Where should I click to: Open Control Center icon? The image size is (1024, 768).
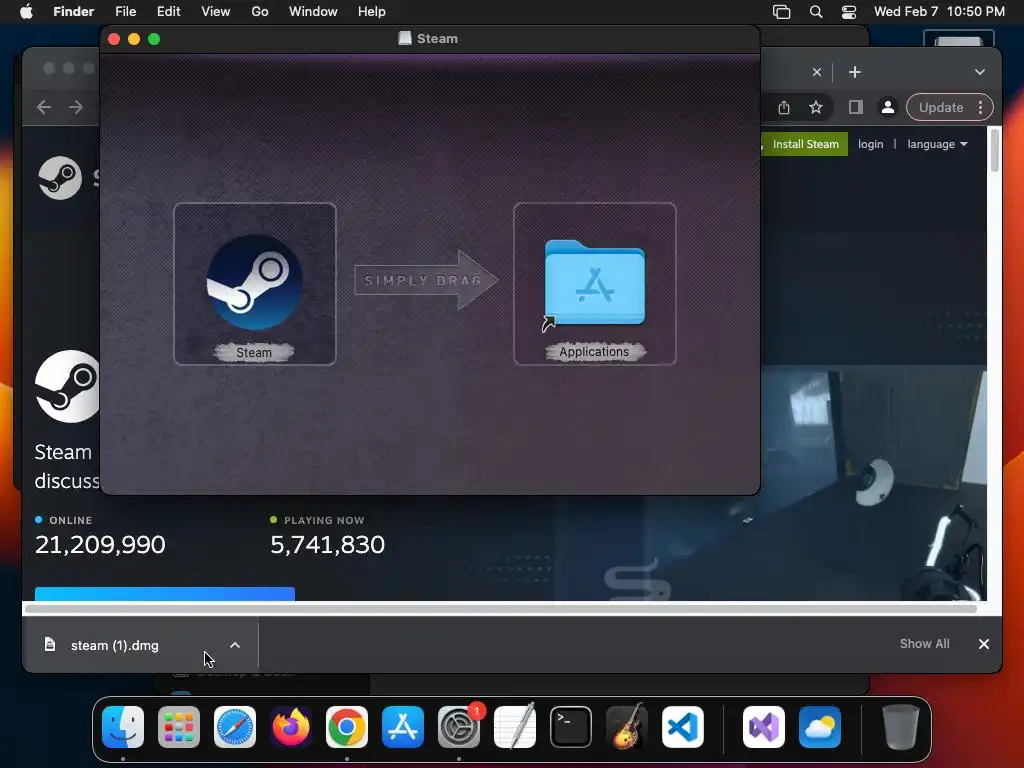(x=849, y=12)
